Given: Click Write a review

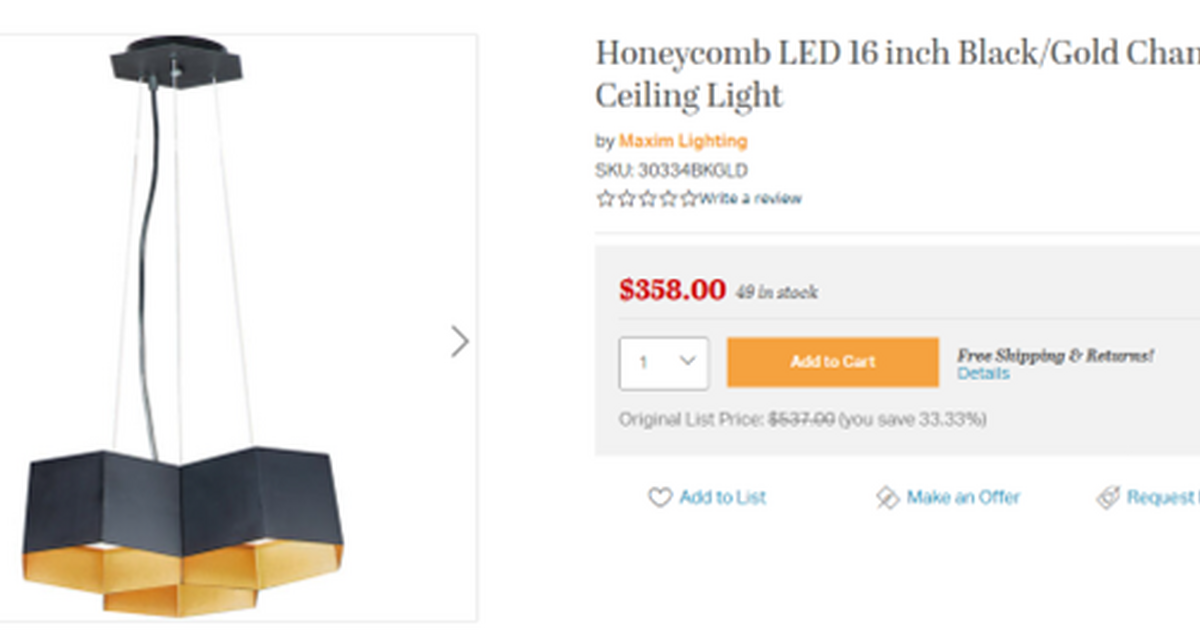Looking at the screenshot, I should coord(748,198).
